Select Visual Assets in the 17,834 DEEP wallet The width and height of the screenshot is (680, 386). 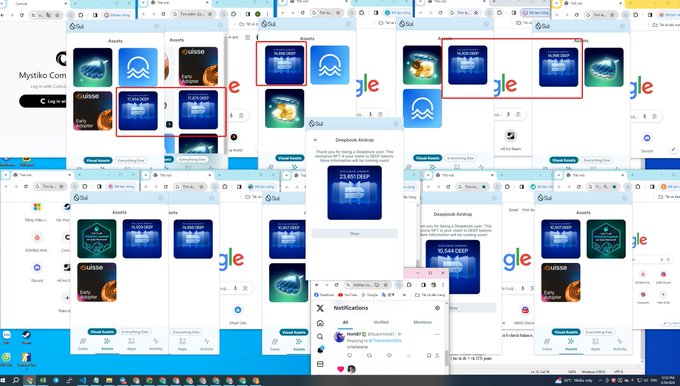(x=98, y=160)
